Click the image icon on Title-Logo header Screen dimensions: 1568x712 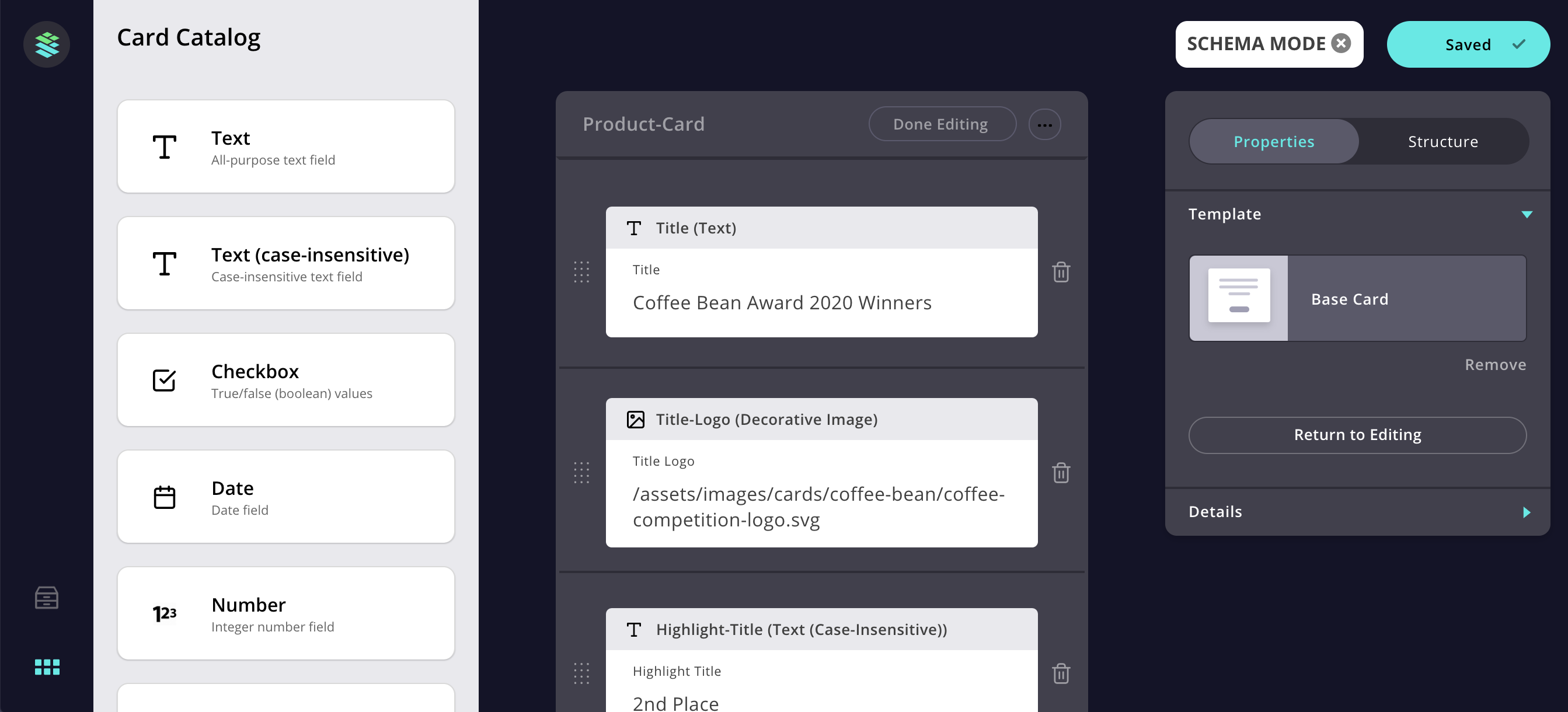[636, 418]
